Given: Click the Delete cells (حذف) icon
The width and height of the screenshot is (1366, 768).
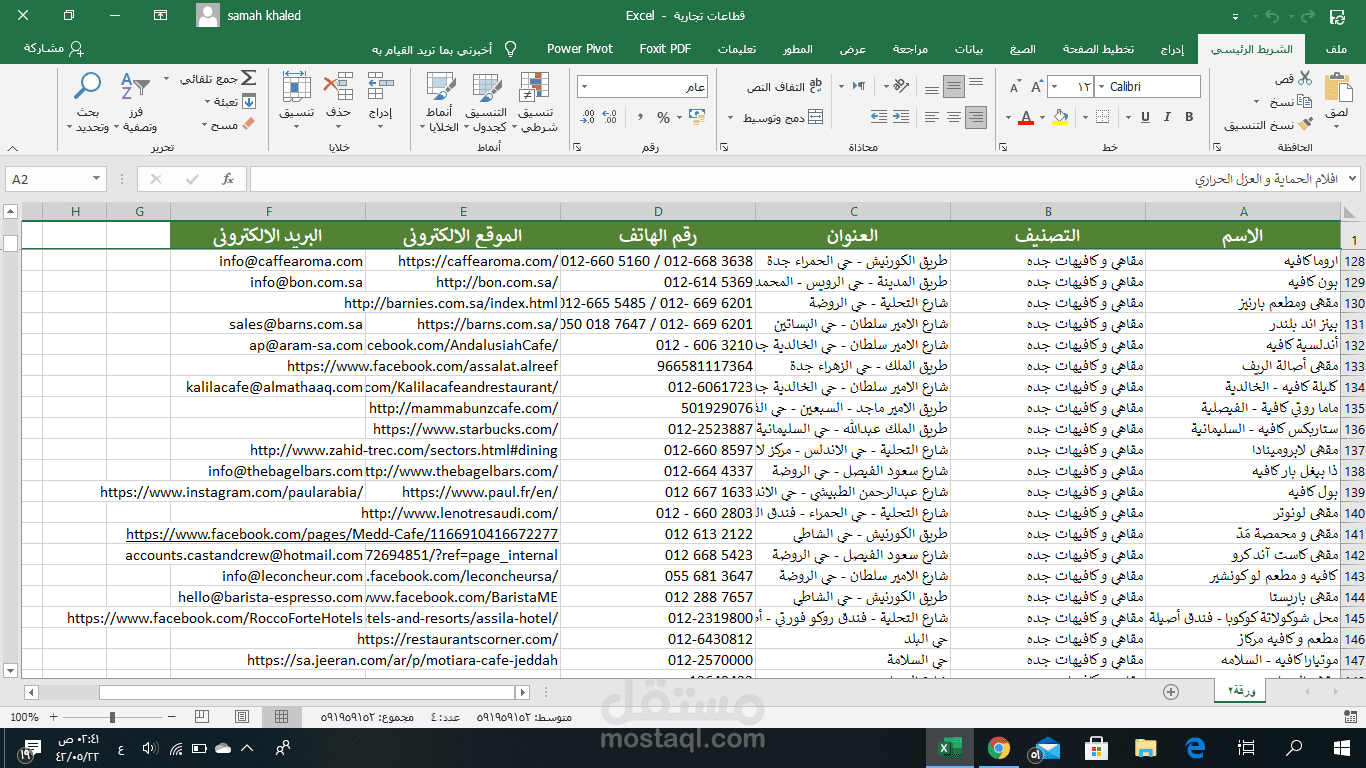Looking at the screenshot, I should click(339, 87).
